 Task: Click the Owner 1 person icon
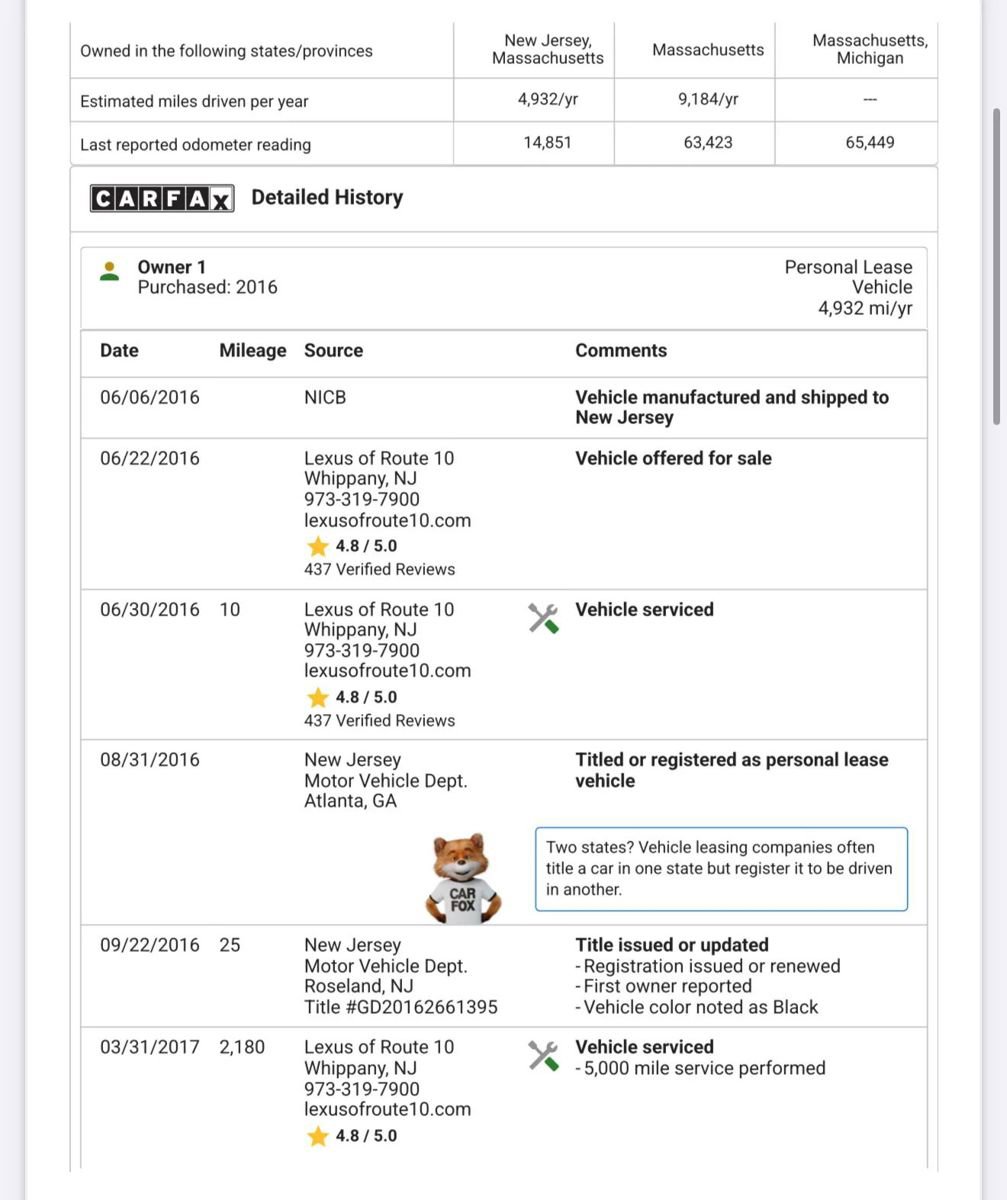[x=111, y=271]
